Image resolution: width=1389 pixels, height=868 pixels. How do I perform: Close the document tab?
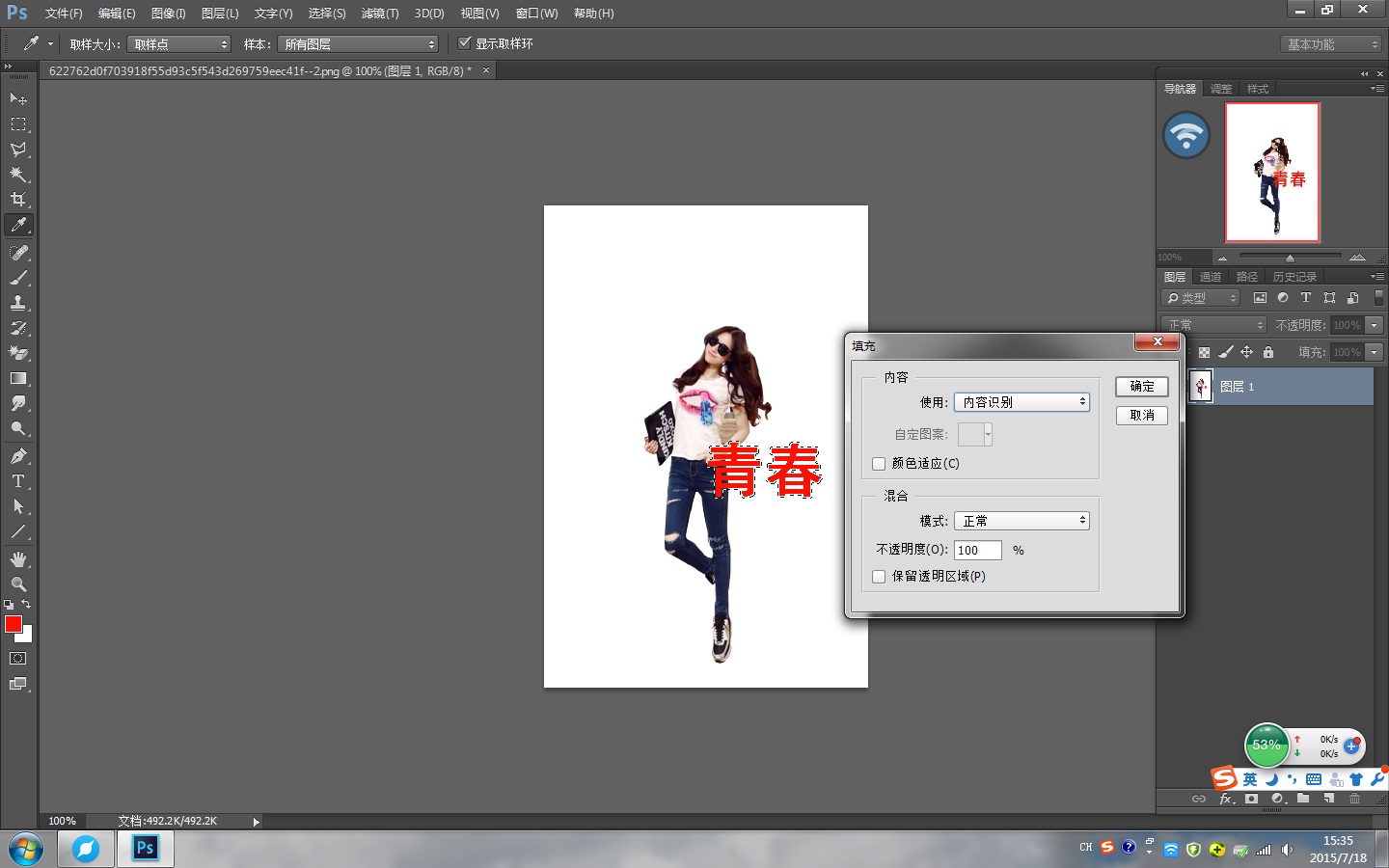coord(486,70)
